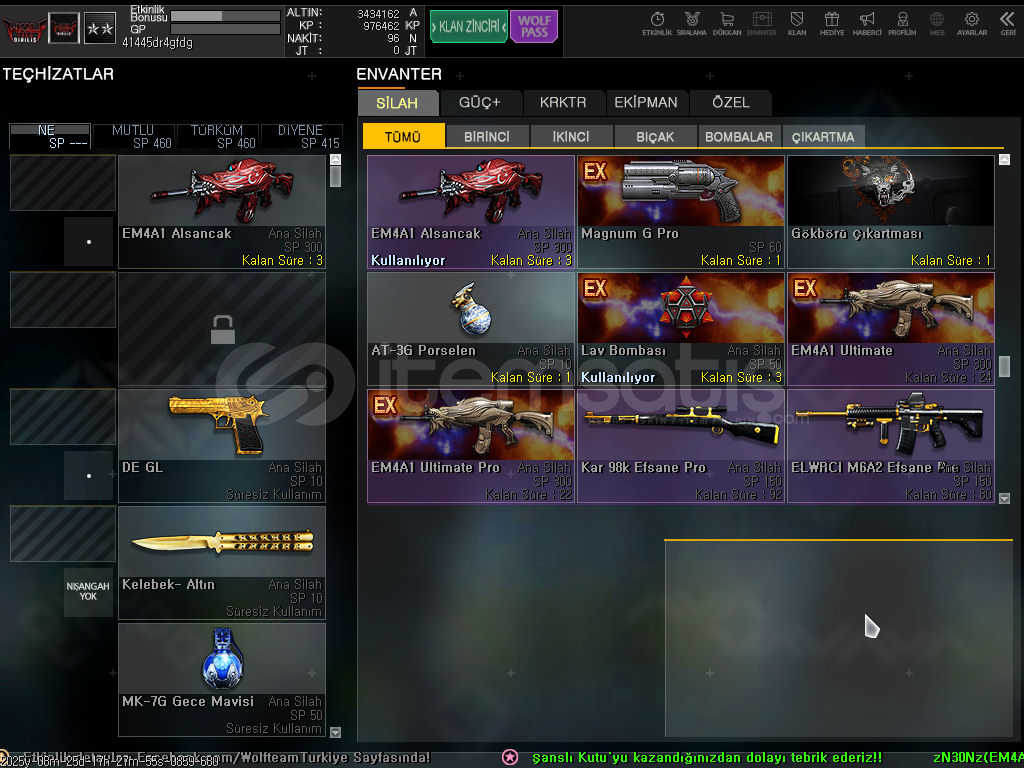Switch to the ÖZEL tab

pyautogui.click(x=731, y=103)
